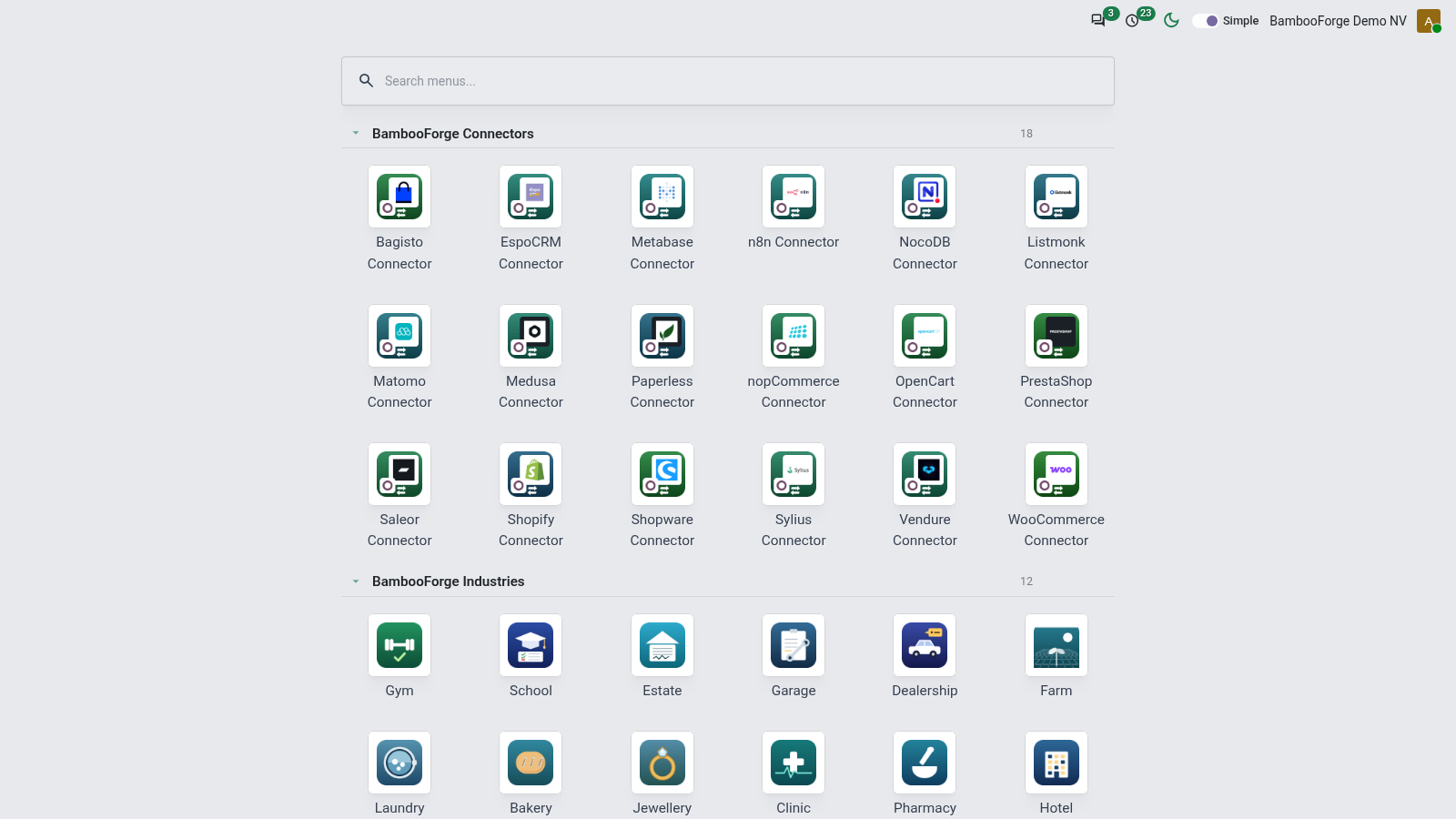
Task: Open the BambooForge Demo NV company switcher
Action: 1338,21
